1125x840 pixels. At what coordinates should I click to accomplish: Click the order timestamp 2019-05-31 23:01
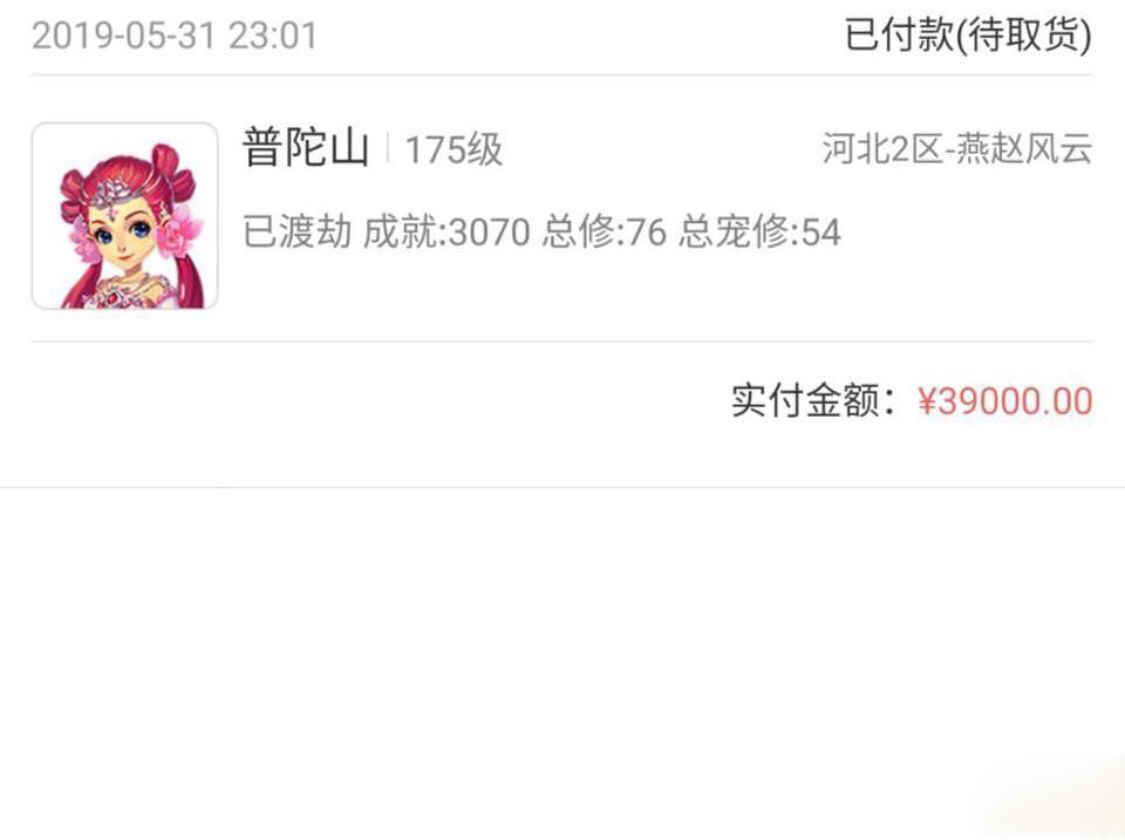174,36
